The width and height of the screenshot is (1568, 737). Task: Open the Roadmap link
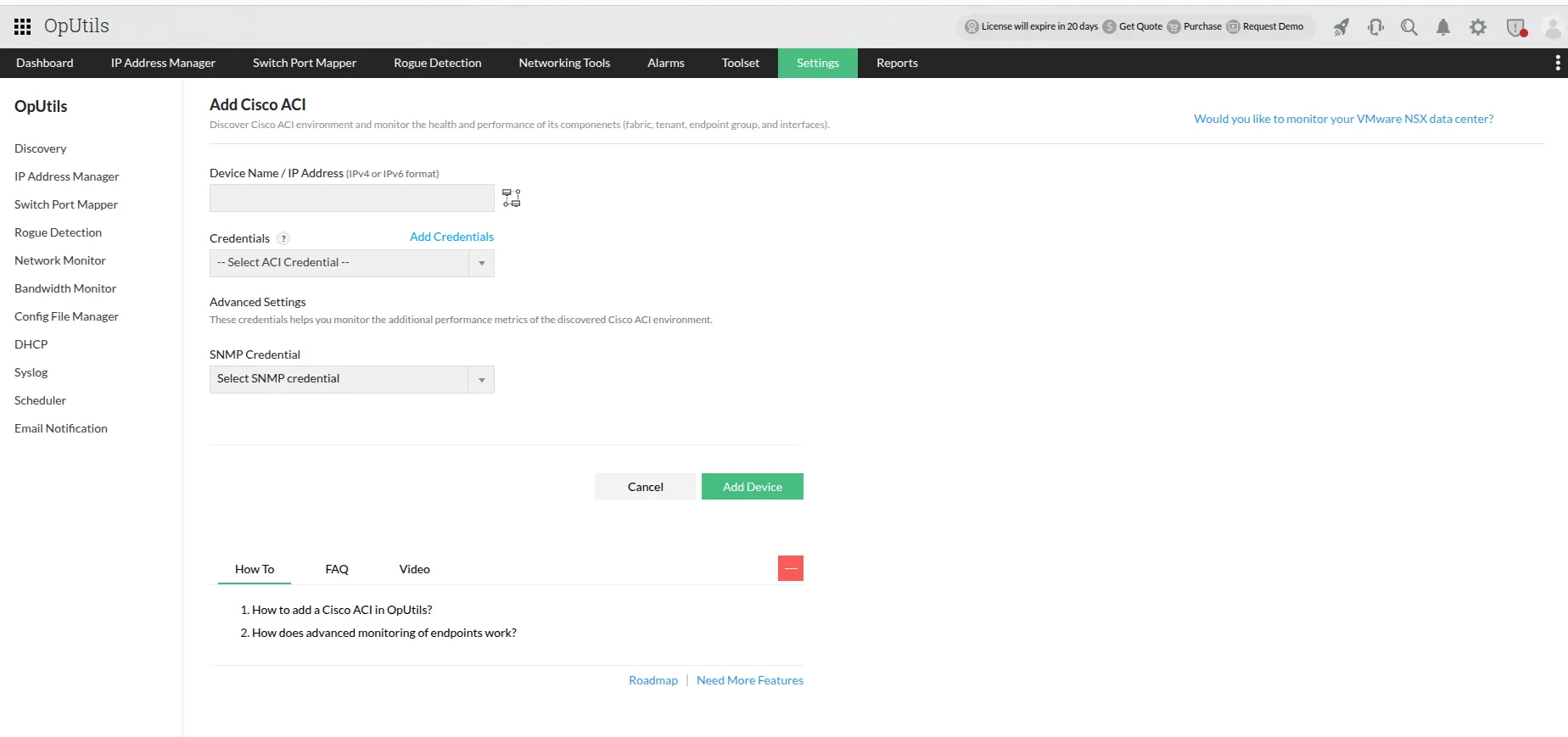653,680
